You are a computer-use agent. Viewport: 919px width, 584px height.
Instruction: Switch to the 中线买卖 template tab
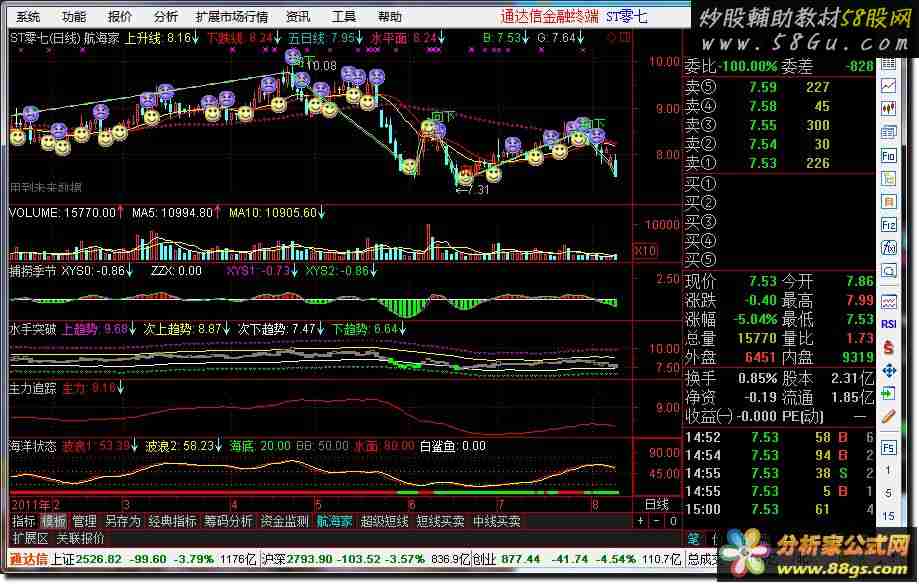497,521
